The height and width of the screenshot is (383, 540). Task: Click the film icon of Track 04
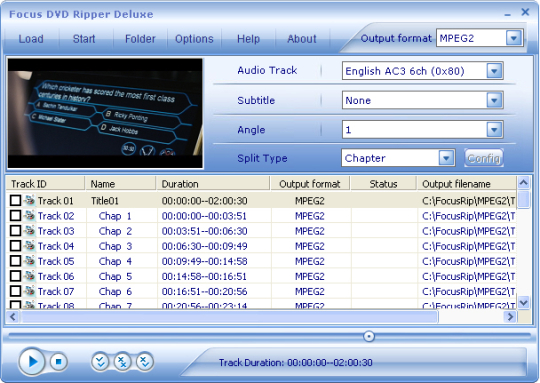point(30,246)
